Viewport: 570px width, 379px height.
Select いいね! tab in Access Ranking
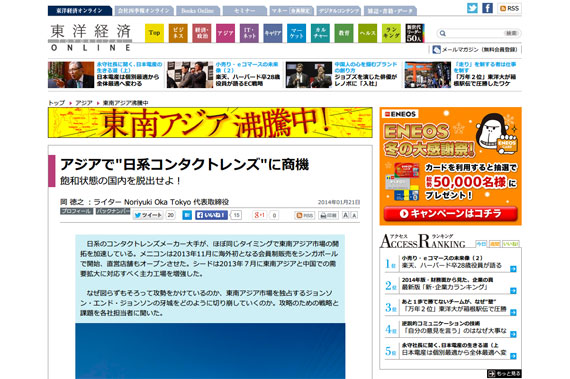tap(511, 243)
